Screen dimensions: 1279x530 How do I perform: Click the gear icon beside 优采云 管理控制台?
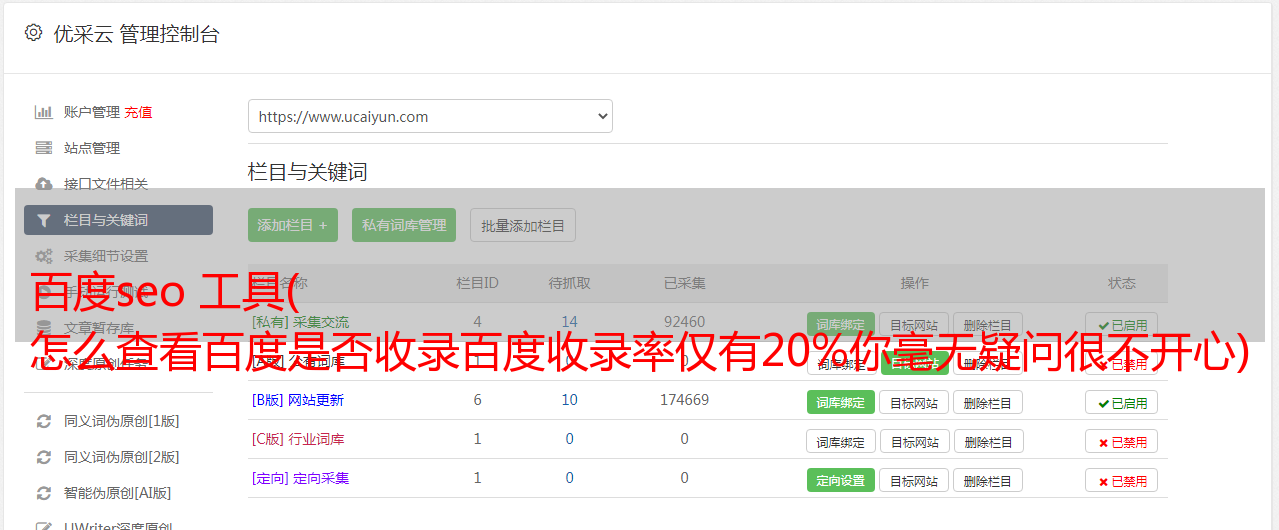(33, 33)
